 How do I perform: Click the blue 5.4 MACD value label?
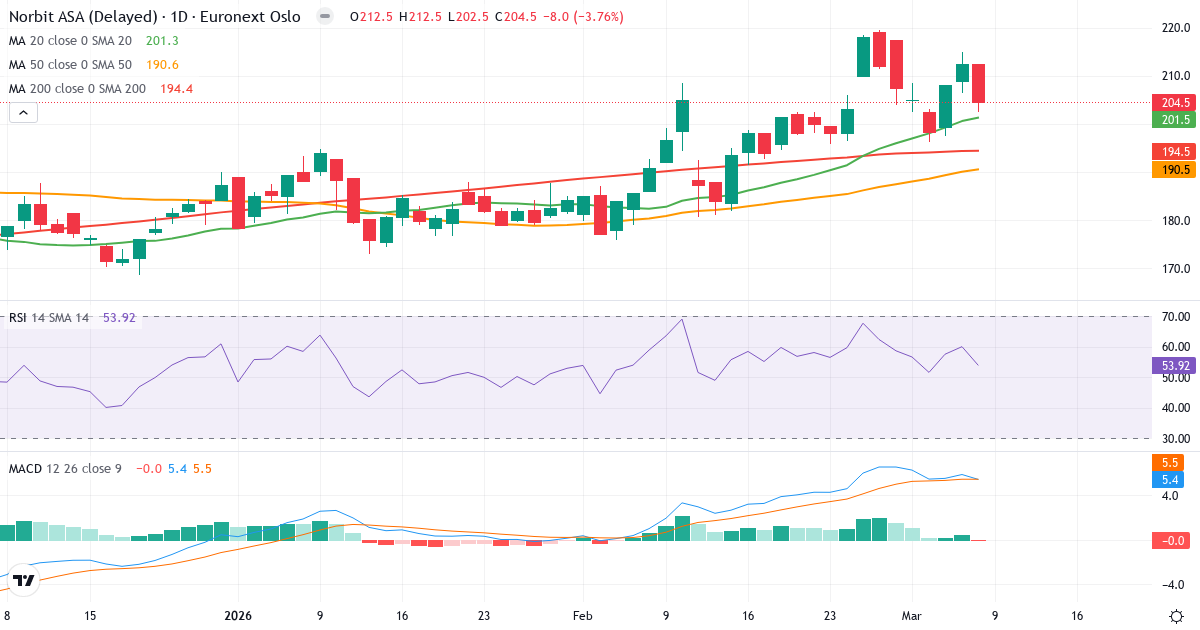pyautogui.click(x=1170, y=480)
